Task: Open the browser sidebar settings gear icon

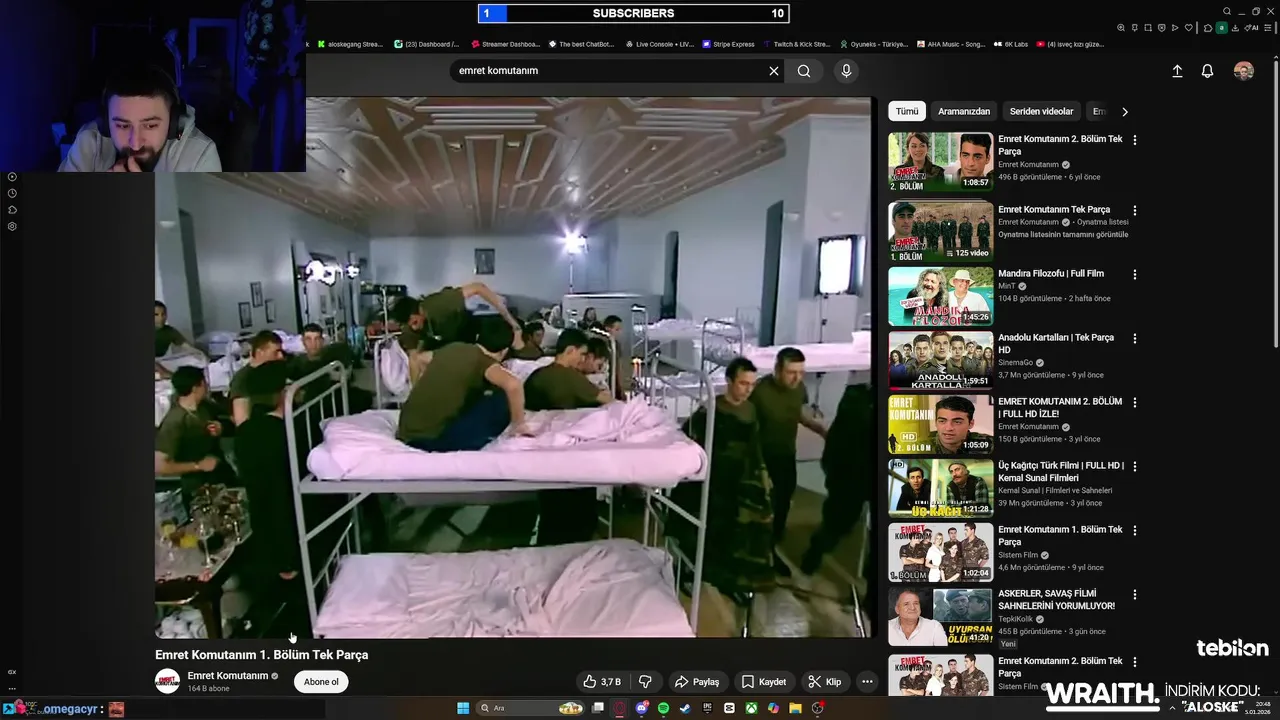Action: click(12, 226)
